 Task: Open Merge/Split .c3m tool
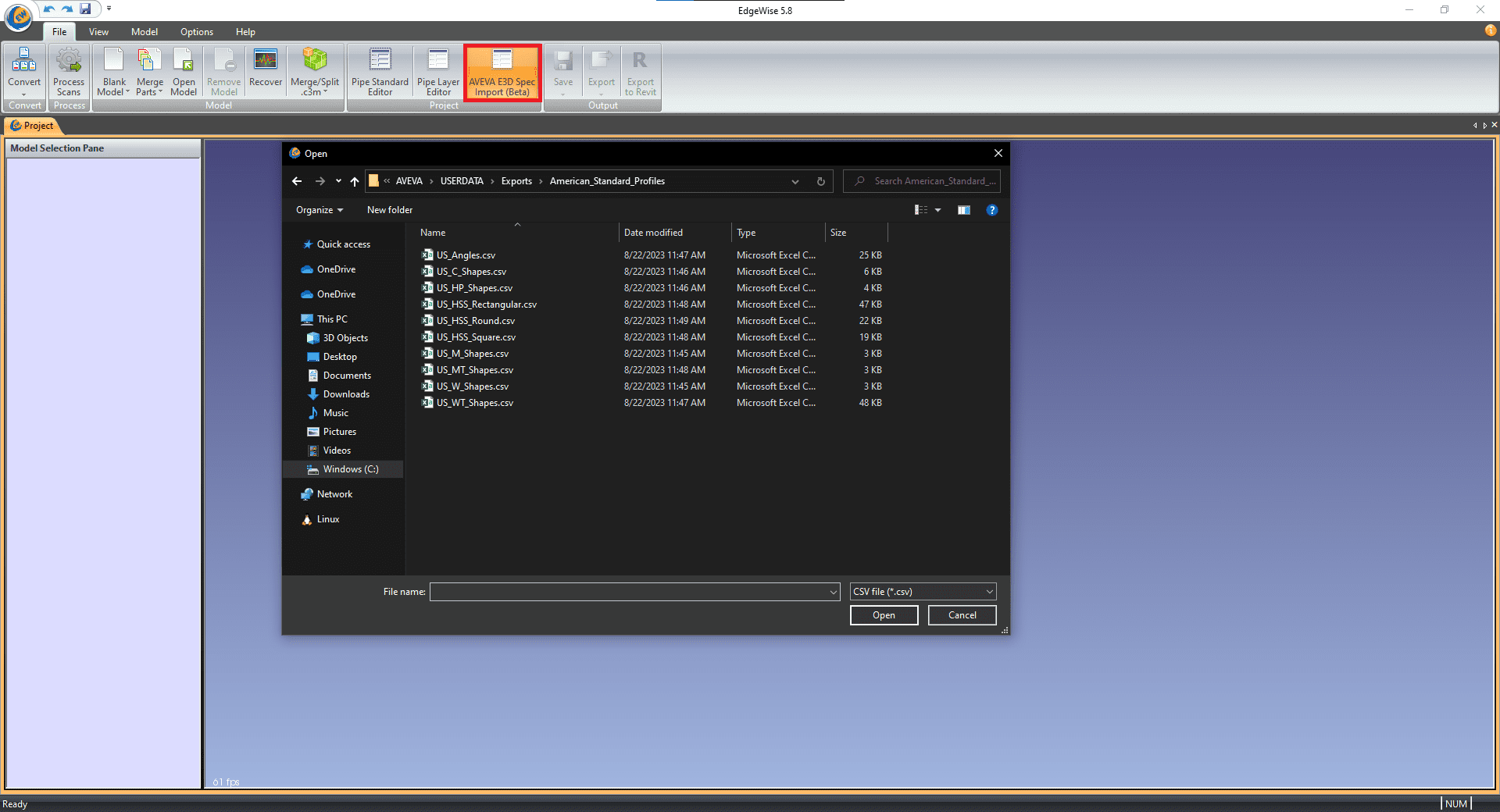(315, 71)
